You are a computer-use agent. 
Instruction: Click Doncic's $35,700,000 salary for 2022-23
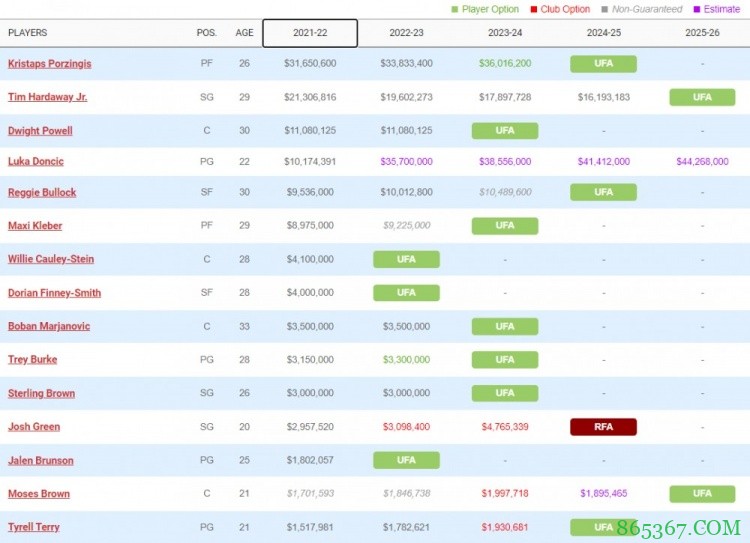[406, 161]
